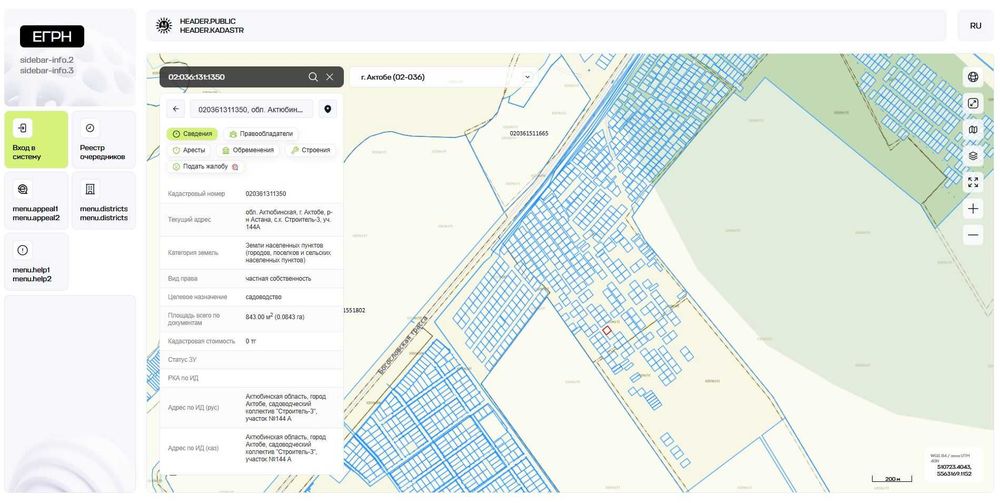Clear the search with the X icon
This screenshot has width=1000, height=503.
pos(330,77)
